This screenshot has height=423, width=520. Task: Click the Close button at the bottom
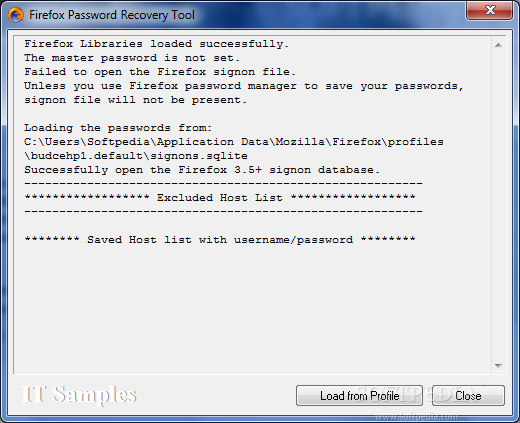pos(468,396)
